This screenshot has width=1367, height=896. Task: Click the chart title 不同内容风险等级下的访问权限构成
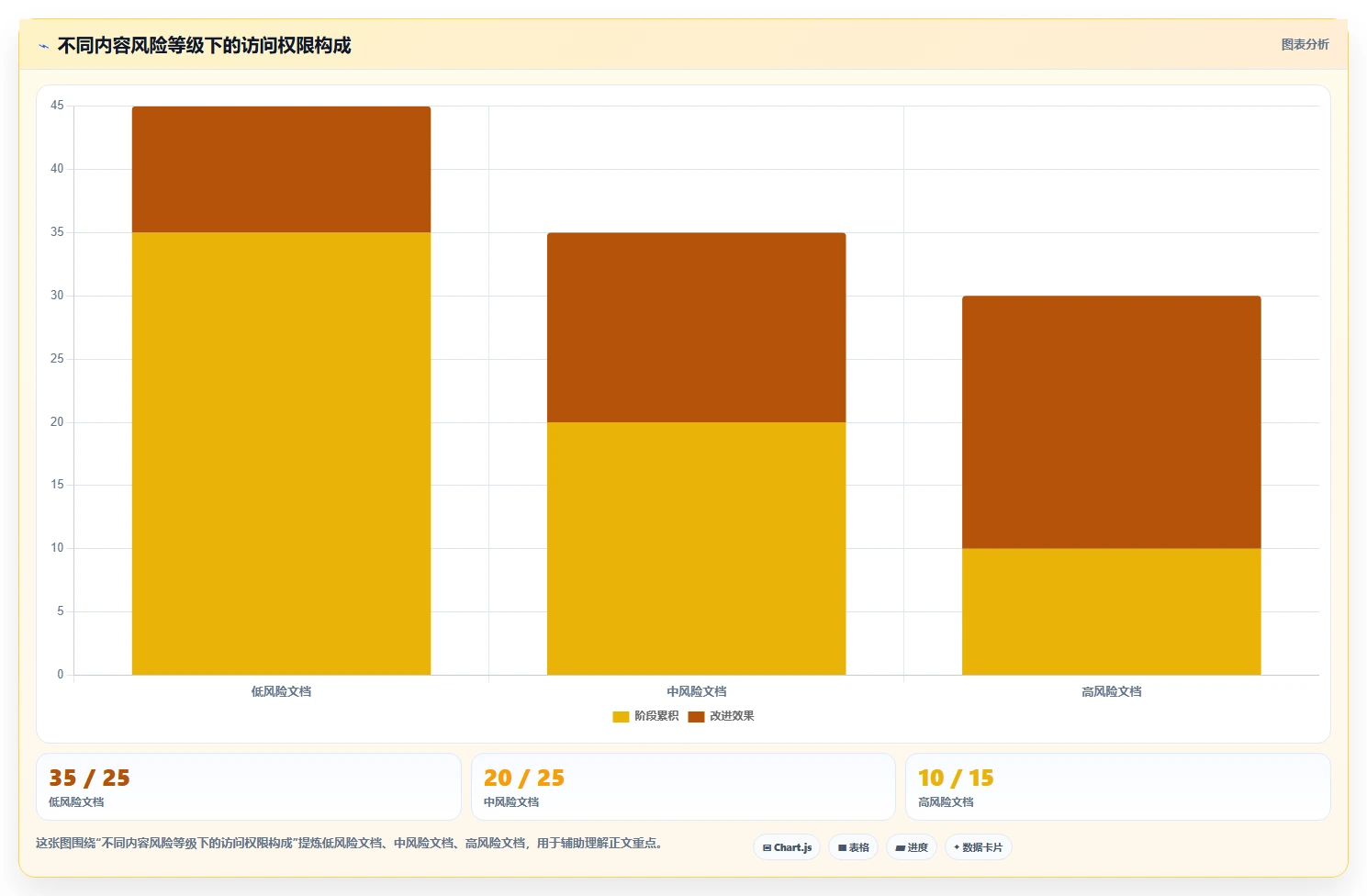(204, 45)
